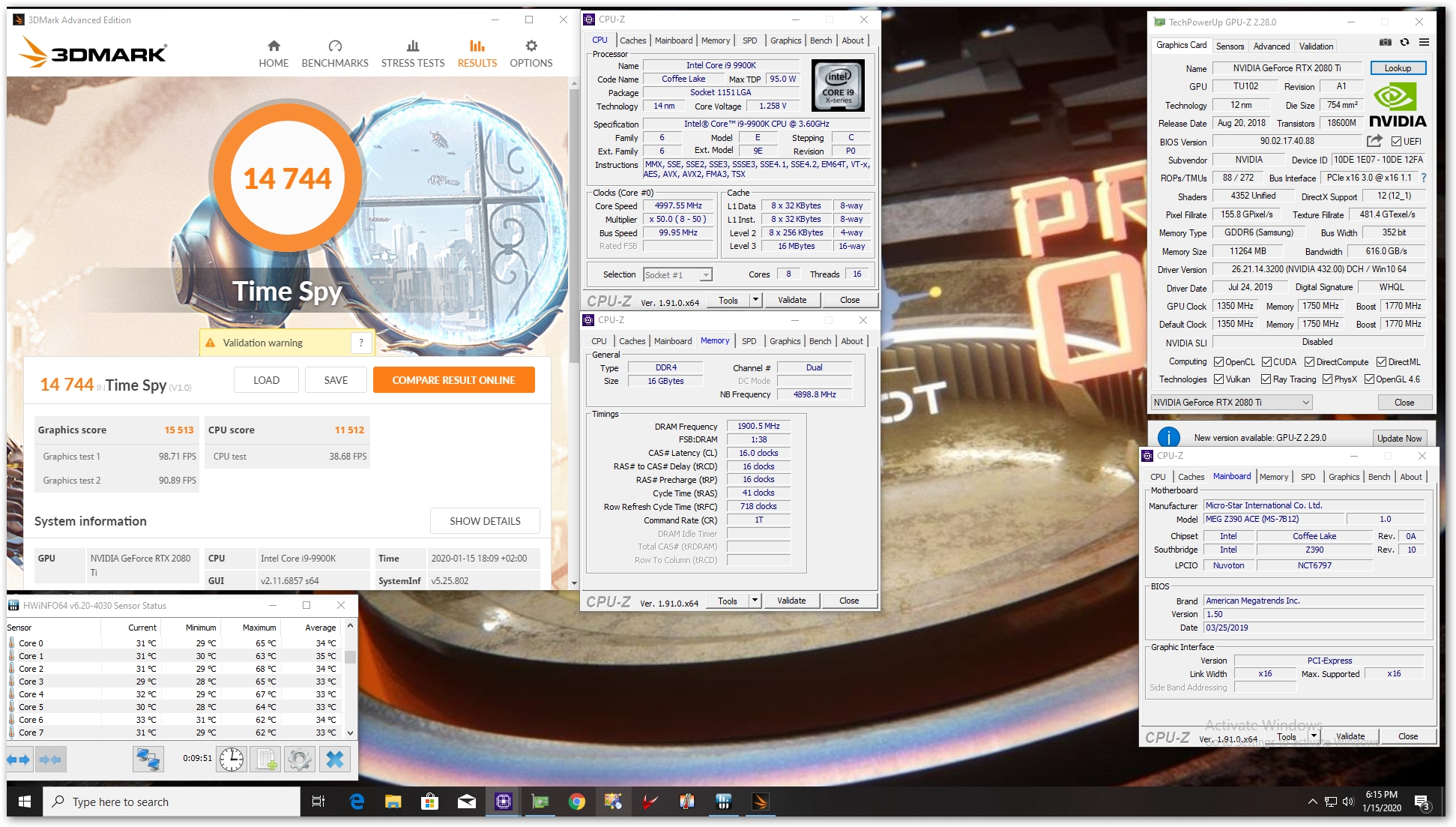Open HWiNFO sensor settings gear icon
Viewport: 1456px width, 827px height.
[x=299, y=760]
